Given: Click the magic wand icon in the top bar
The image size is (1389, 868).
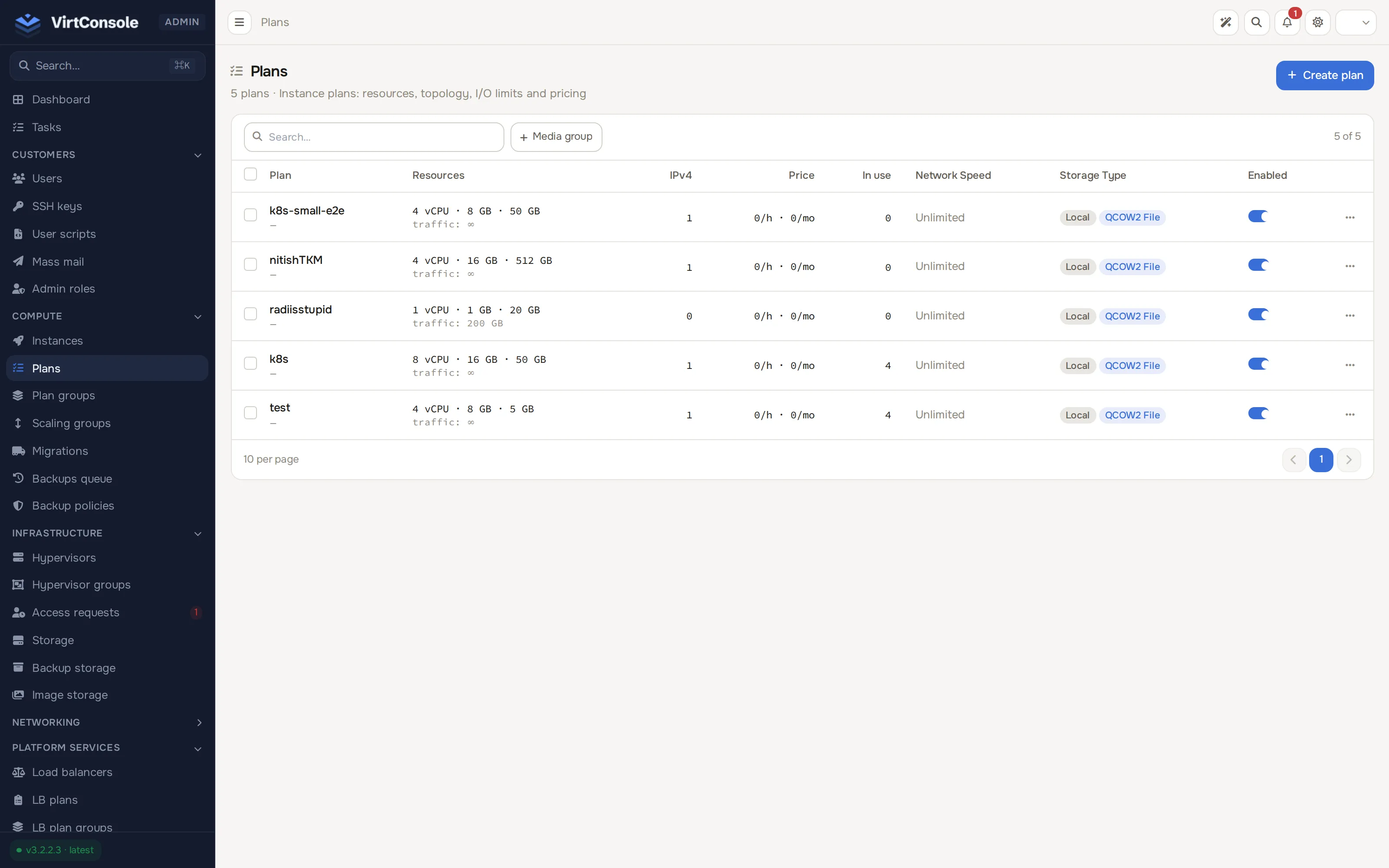Looking at the screenshot, I should coord(1225,23).
